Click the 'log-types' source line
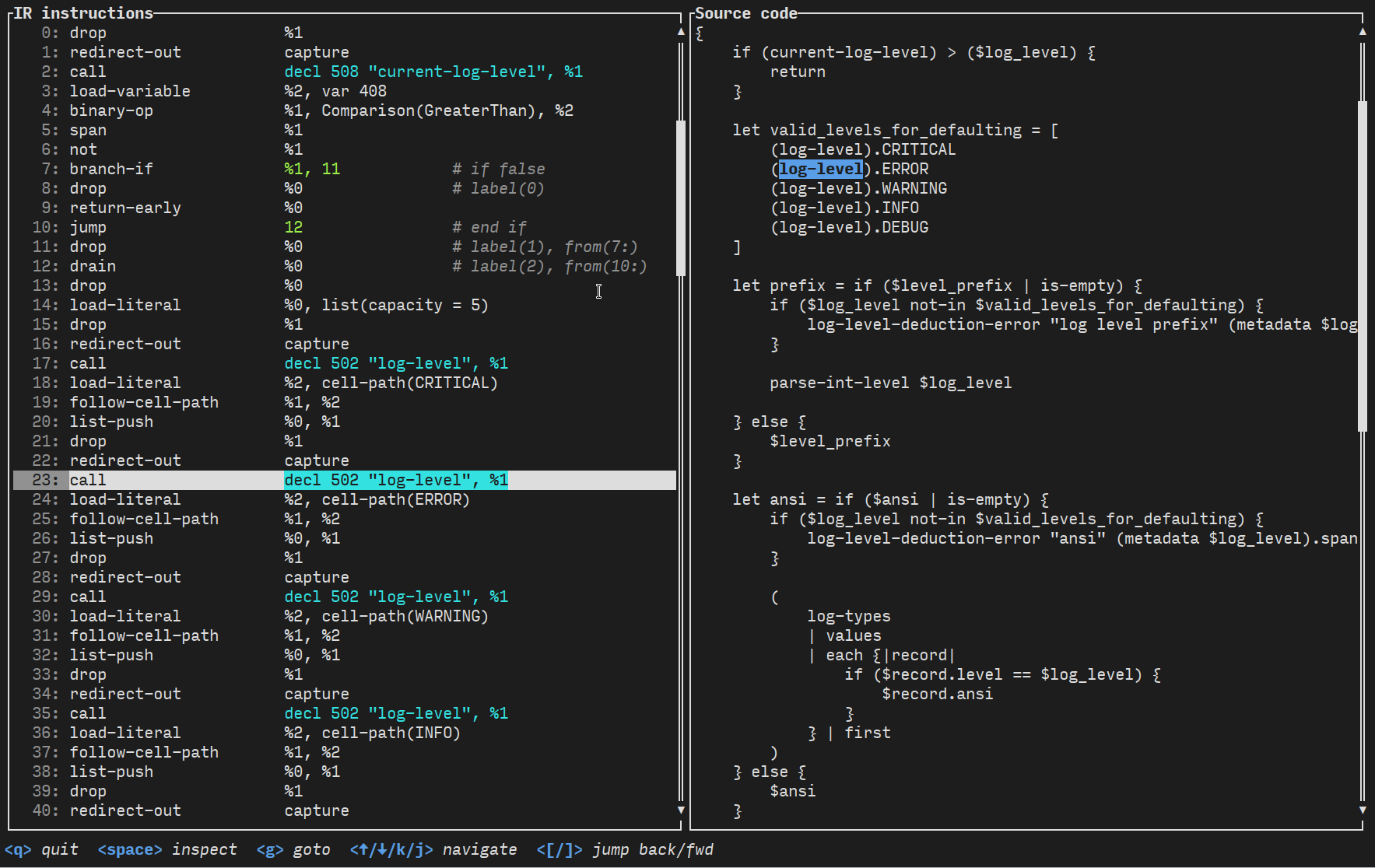The width and height of the screenshot is (1375, 868). [x=849, y=616]
